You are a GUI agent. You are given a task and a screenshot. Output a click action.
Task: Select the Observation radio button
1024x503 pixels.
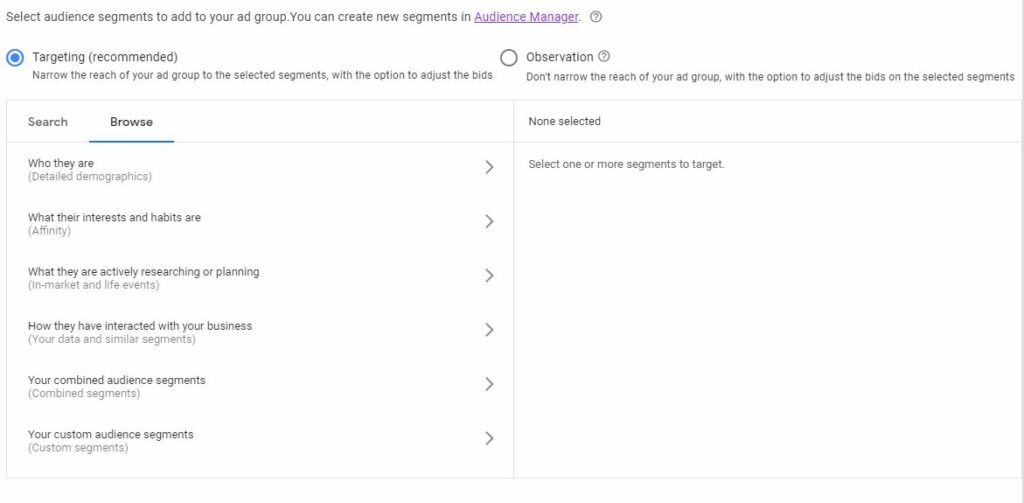pos(509,58)
